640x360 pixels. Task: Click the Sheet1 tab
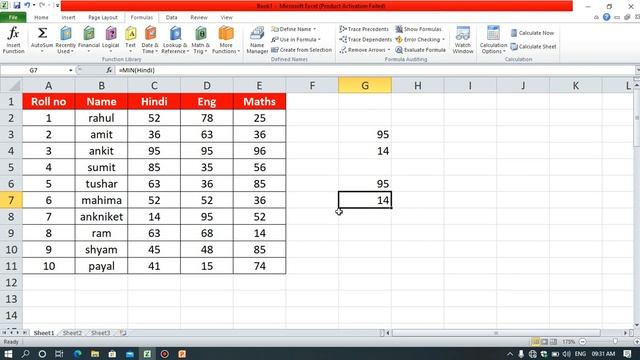click(44, 333)
